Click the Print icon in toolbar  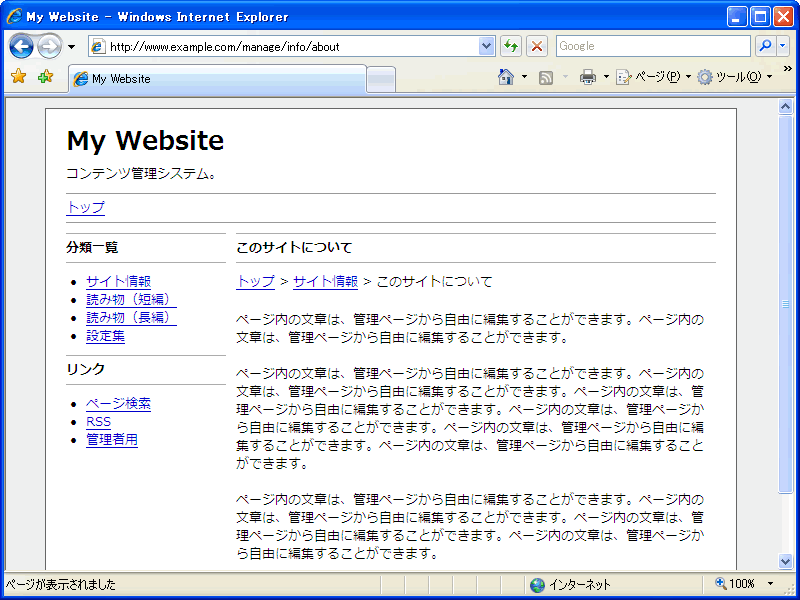click(x=588, y=77)
